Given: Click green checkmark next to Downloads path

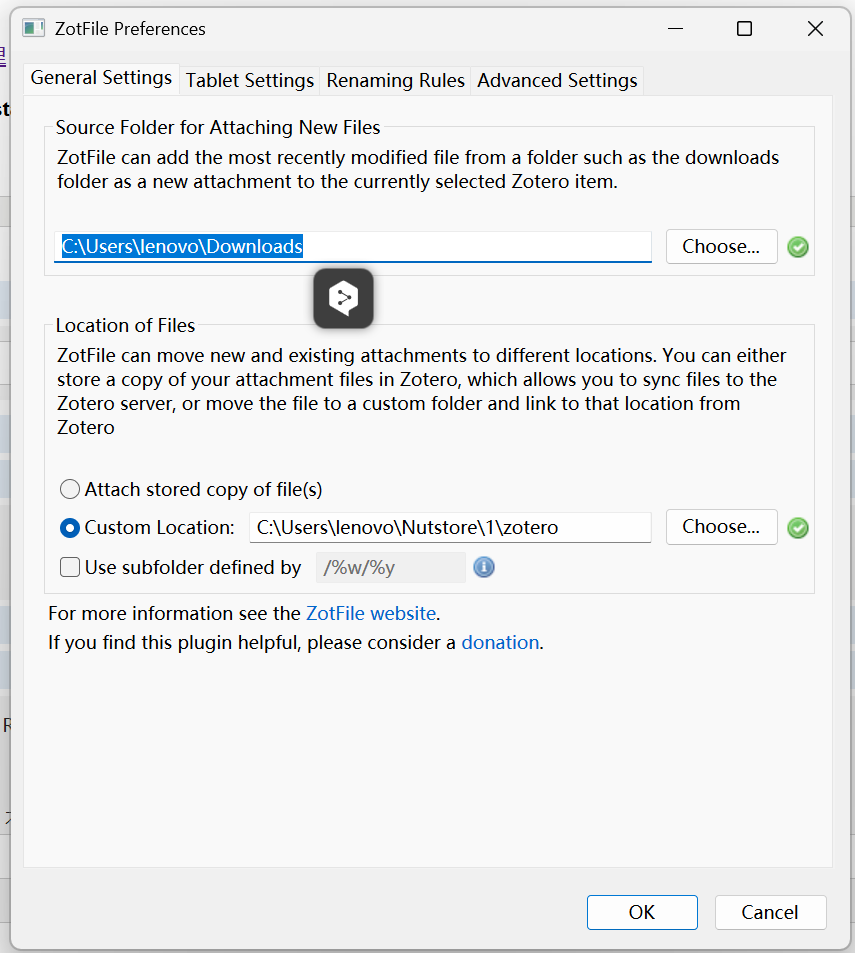Looking at the screenshot, I should 798,247.
